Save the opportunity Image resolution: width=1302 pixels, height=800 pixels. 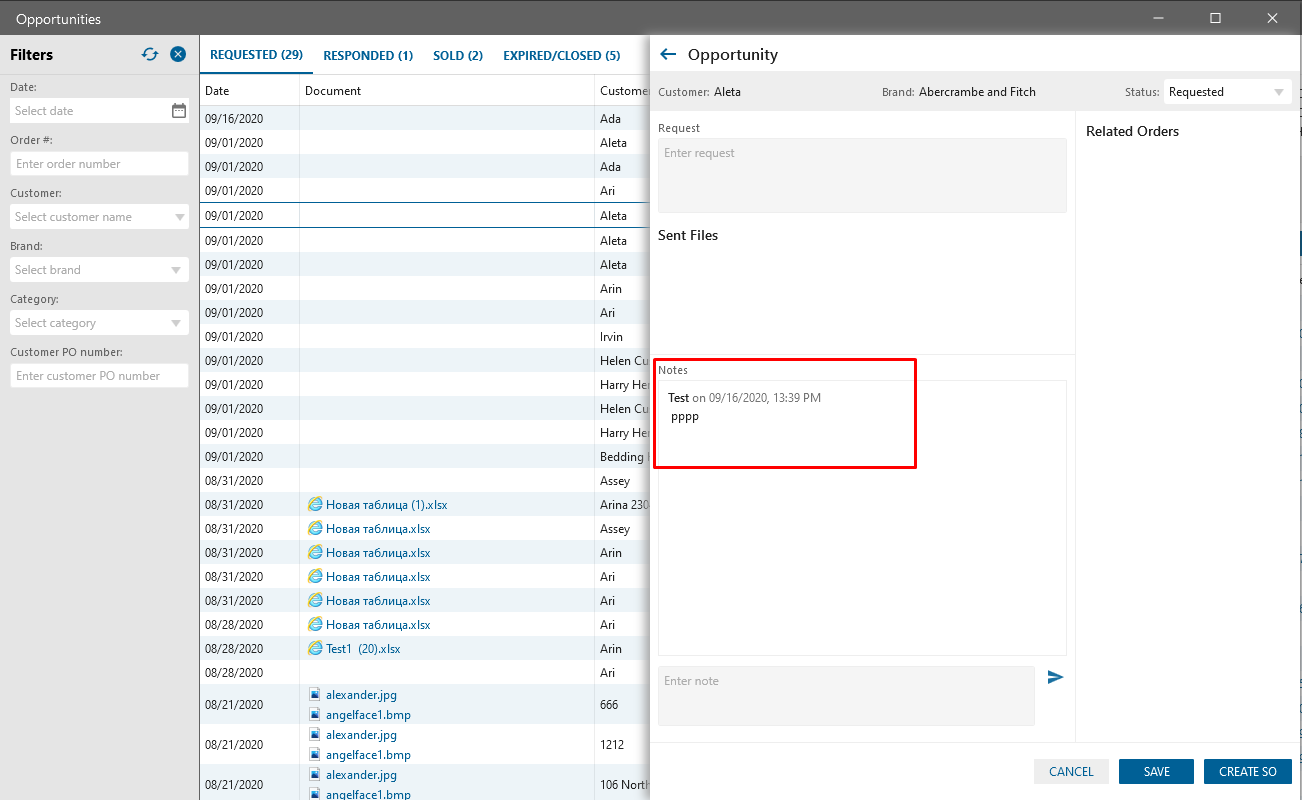click(1157, 771)
